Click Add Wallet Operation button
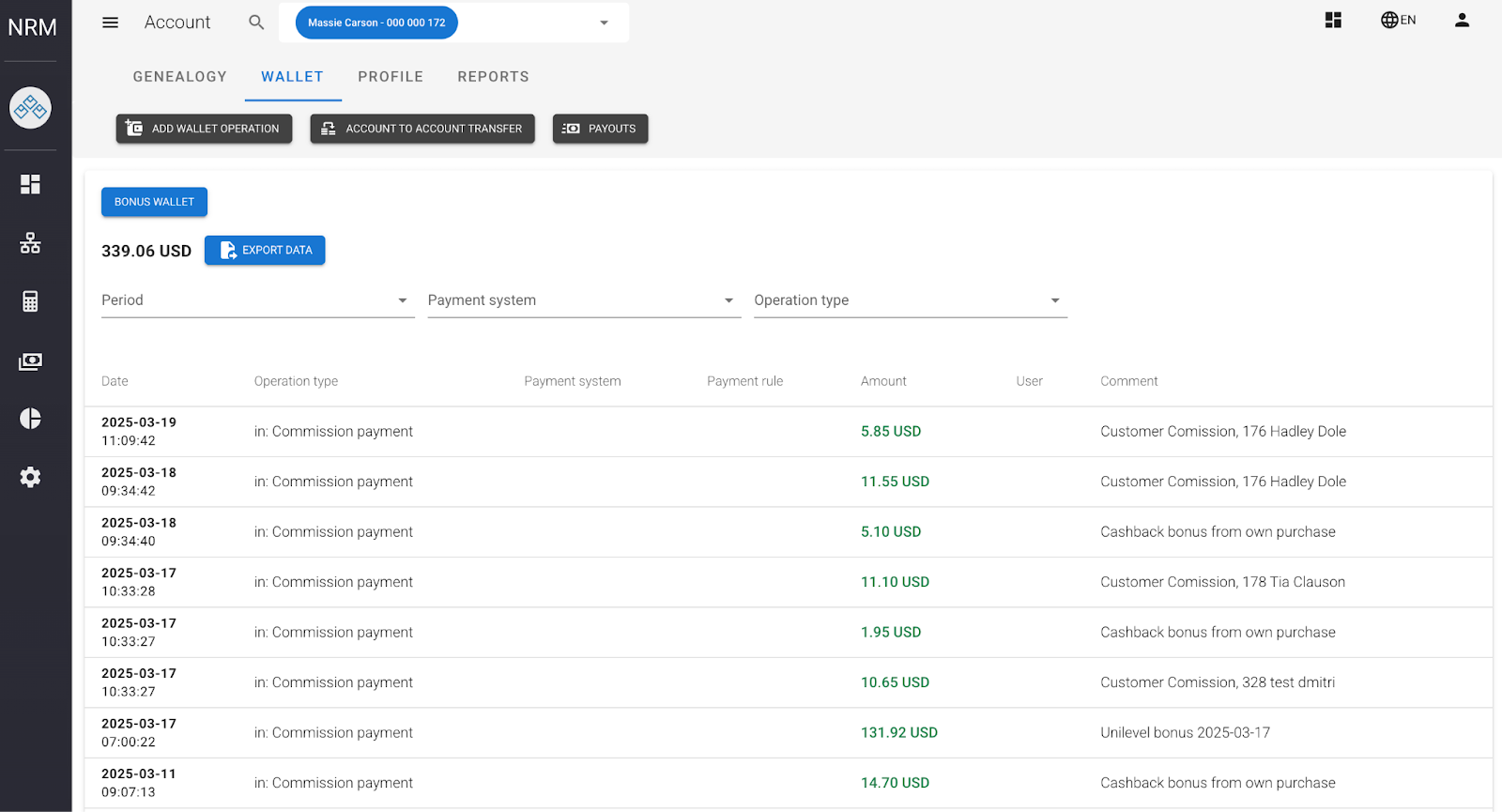This screenshot has height=812, width=1502. tap(204, 129)
